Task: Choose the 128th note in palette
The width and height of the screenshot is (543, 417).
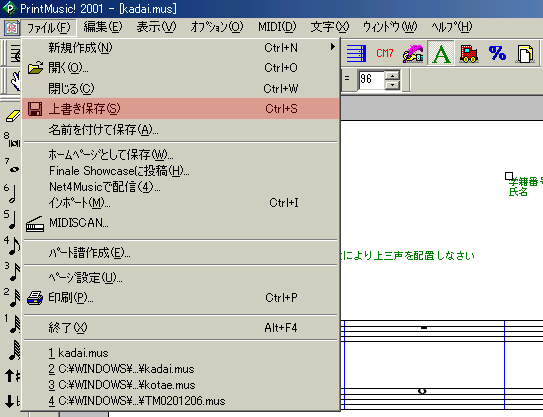Action: (x=13, y=351)
